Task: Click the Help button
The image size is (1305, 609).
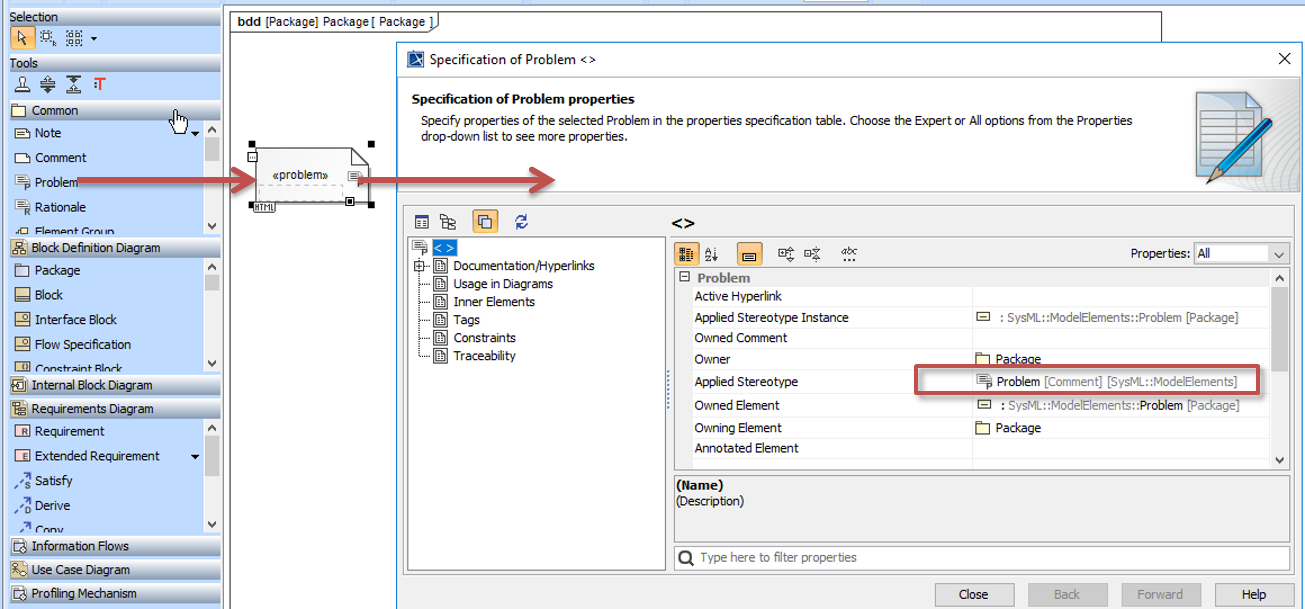Action: pos(1253,594)
